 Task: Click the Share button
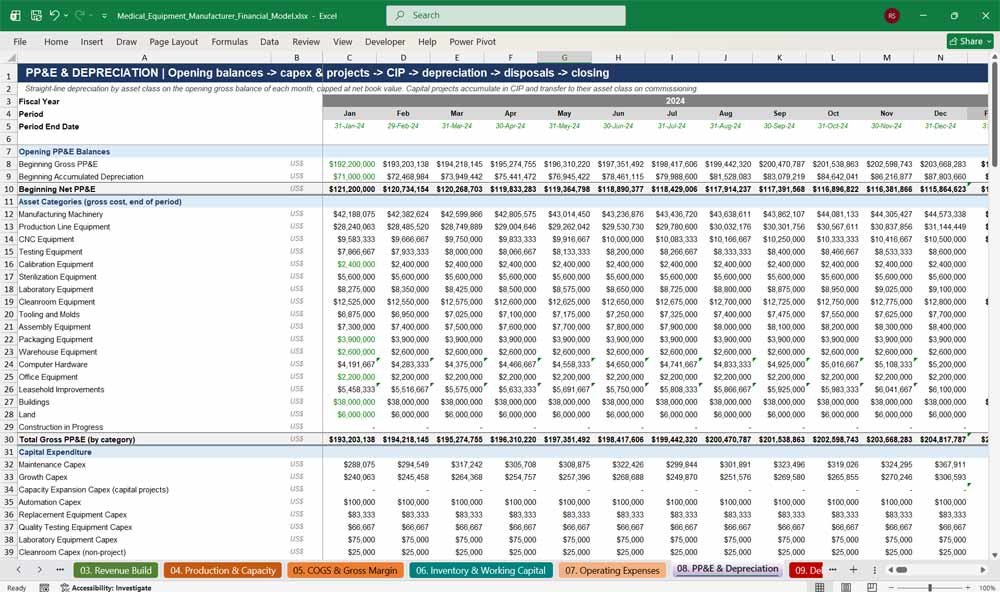click(x=970, y=41)
